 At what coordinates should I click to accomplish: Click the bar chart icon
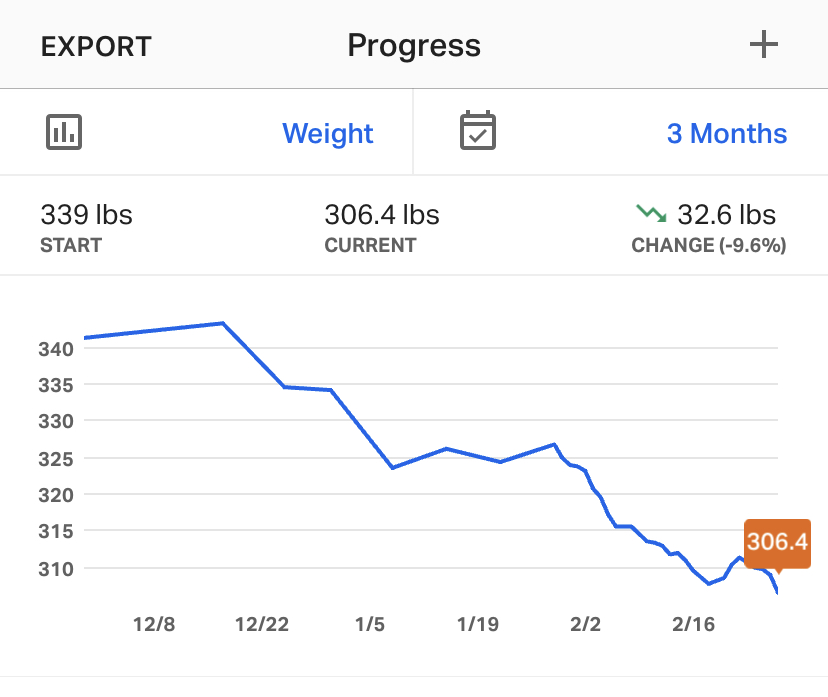coord(64,132)
